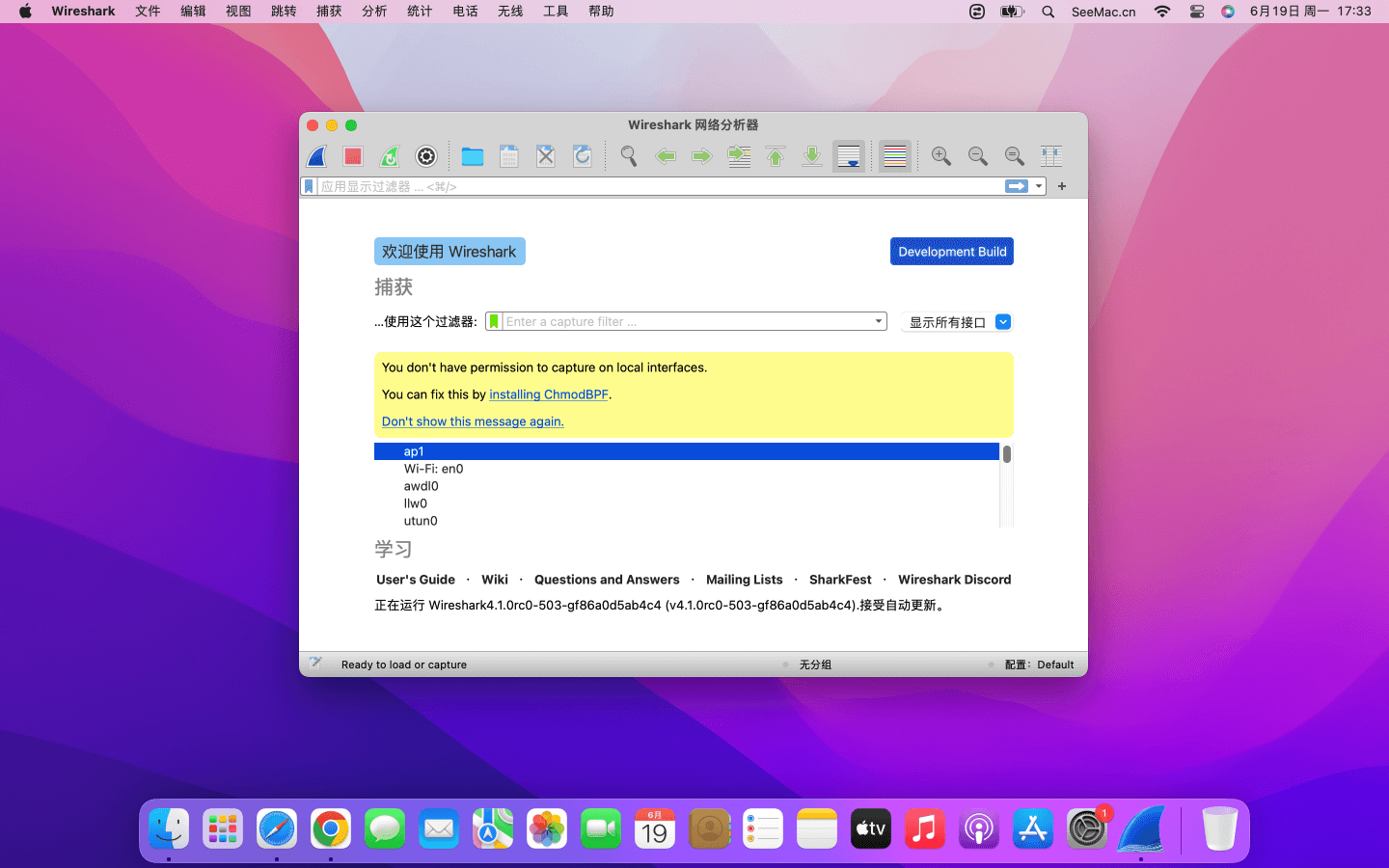Expand capture filter history dropdown
Viewport: 1389px width, 868px height.
[879, 321]
